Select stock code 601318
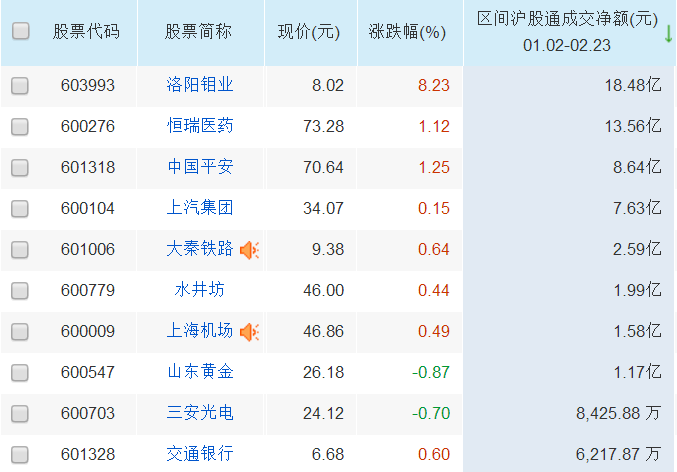The height and width of the screenshot is (472, 677). click(x=88, y=168)
